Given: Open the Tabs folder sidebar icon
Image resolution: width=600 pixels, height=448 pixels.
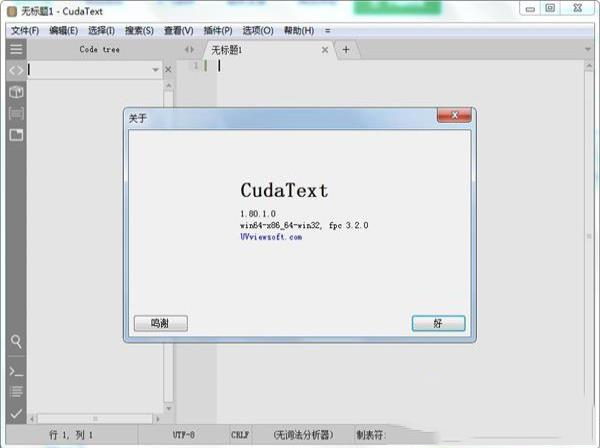Looking at the screenshot, I should pos(16,135).
